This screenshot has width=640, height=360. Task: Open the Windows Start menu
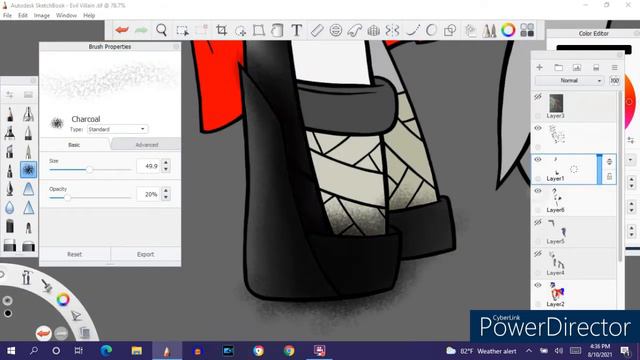[x=11, y=351]
